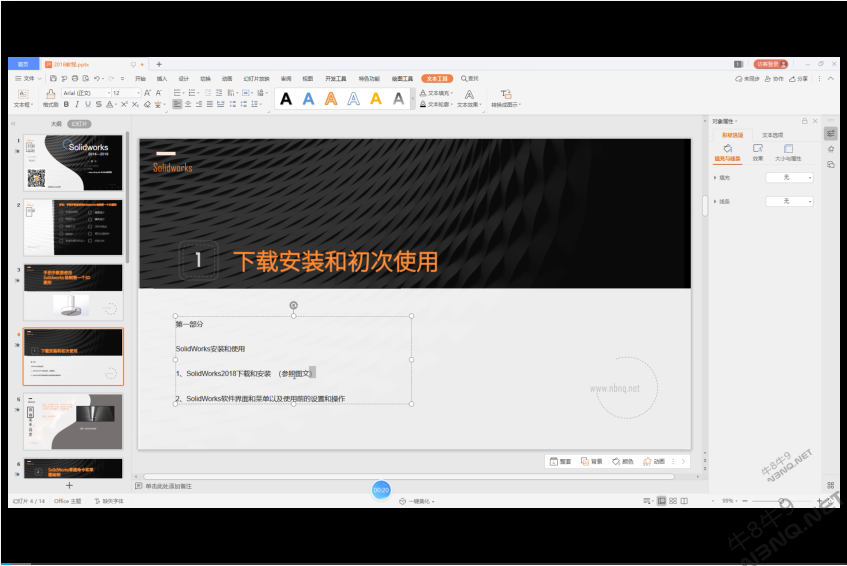The width and height of the screenshot is (847, 566).
Task: Click the Subscript X₂ icon
Action: [x=135, y=104]
